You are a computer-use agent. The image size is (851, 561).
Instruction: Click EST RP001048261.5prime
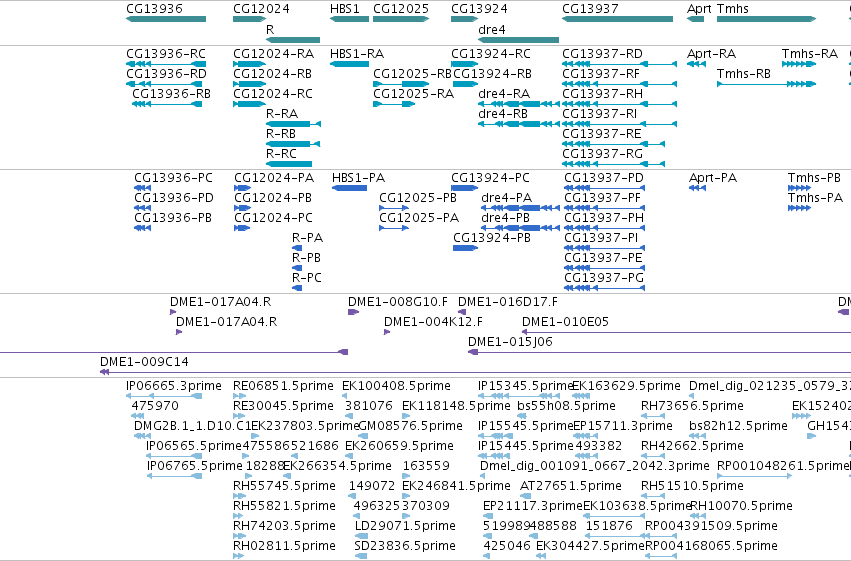(x=754, y=476)
